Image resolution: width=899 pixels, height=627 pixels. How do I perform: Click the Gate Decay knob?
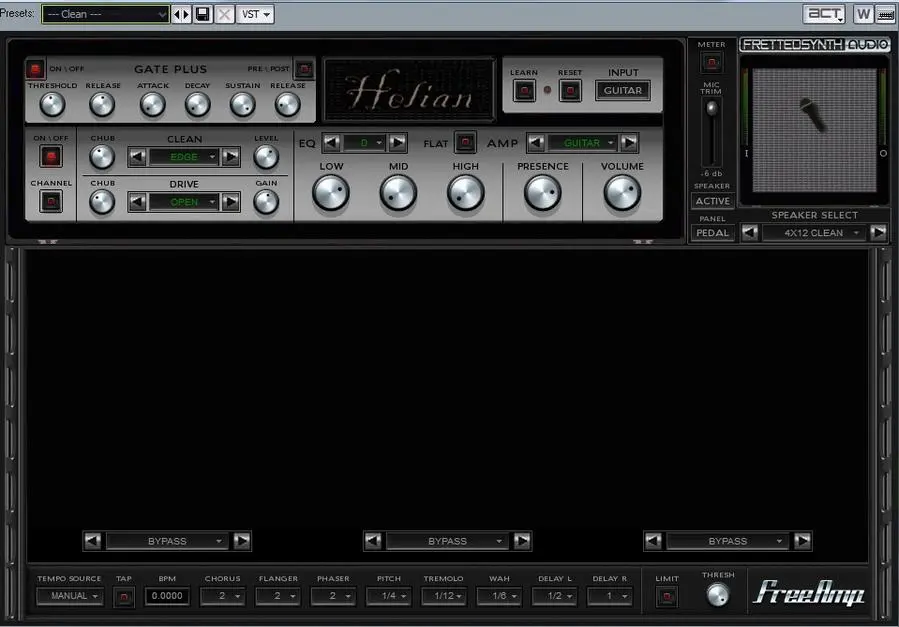point(197,105)
